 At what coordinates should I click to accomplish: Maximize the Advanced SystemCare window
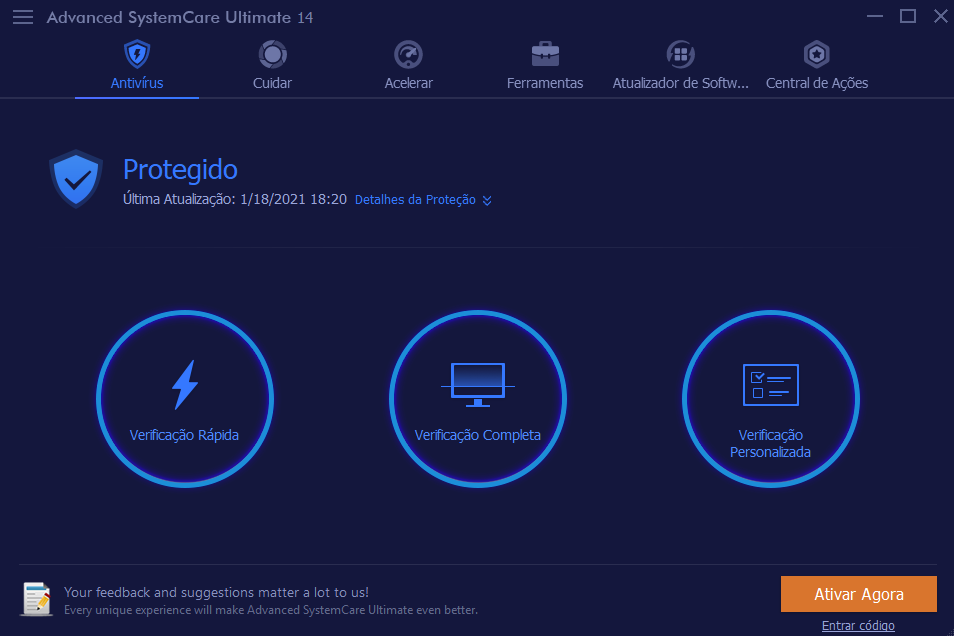(x=908, y=16)
